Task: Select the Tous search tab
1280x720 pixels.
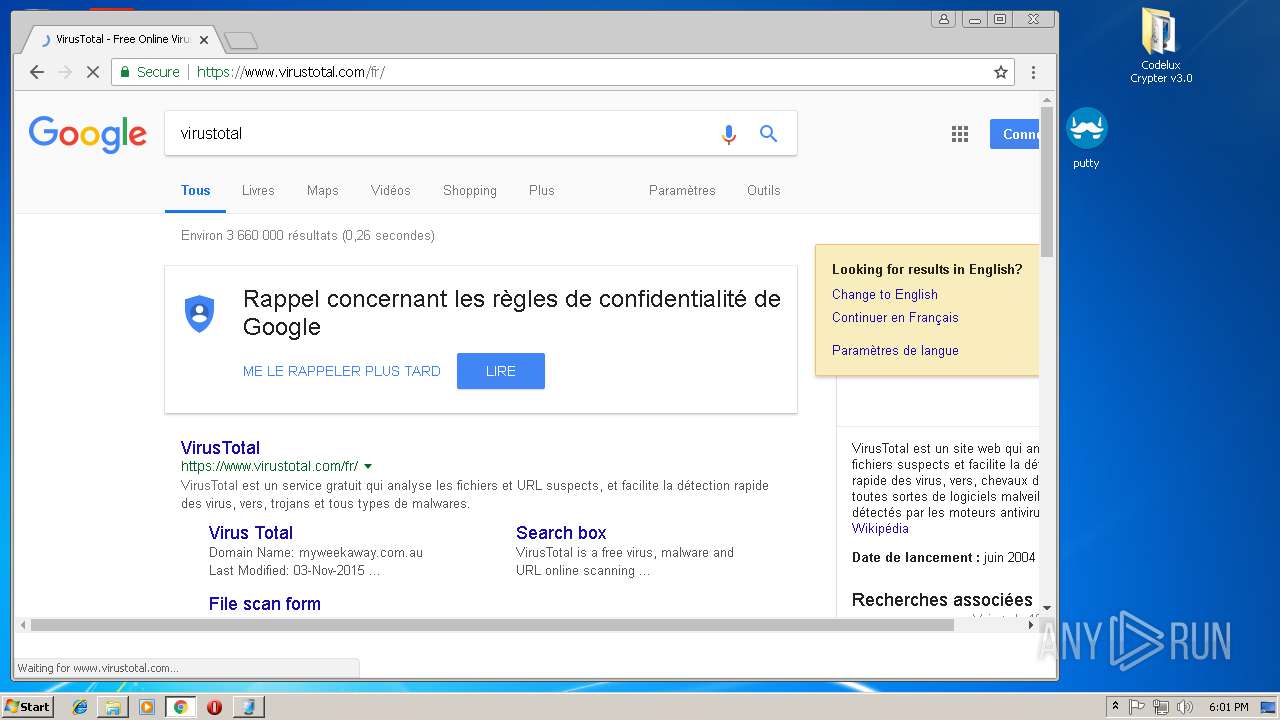Action: pyautogui.click(x=196, y=190)
